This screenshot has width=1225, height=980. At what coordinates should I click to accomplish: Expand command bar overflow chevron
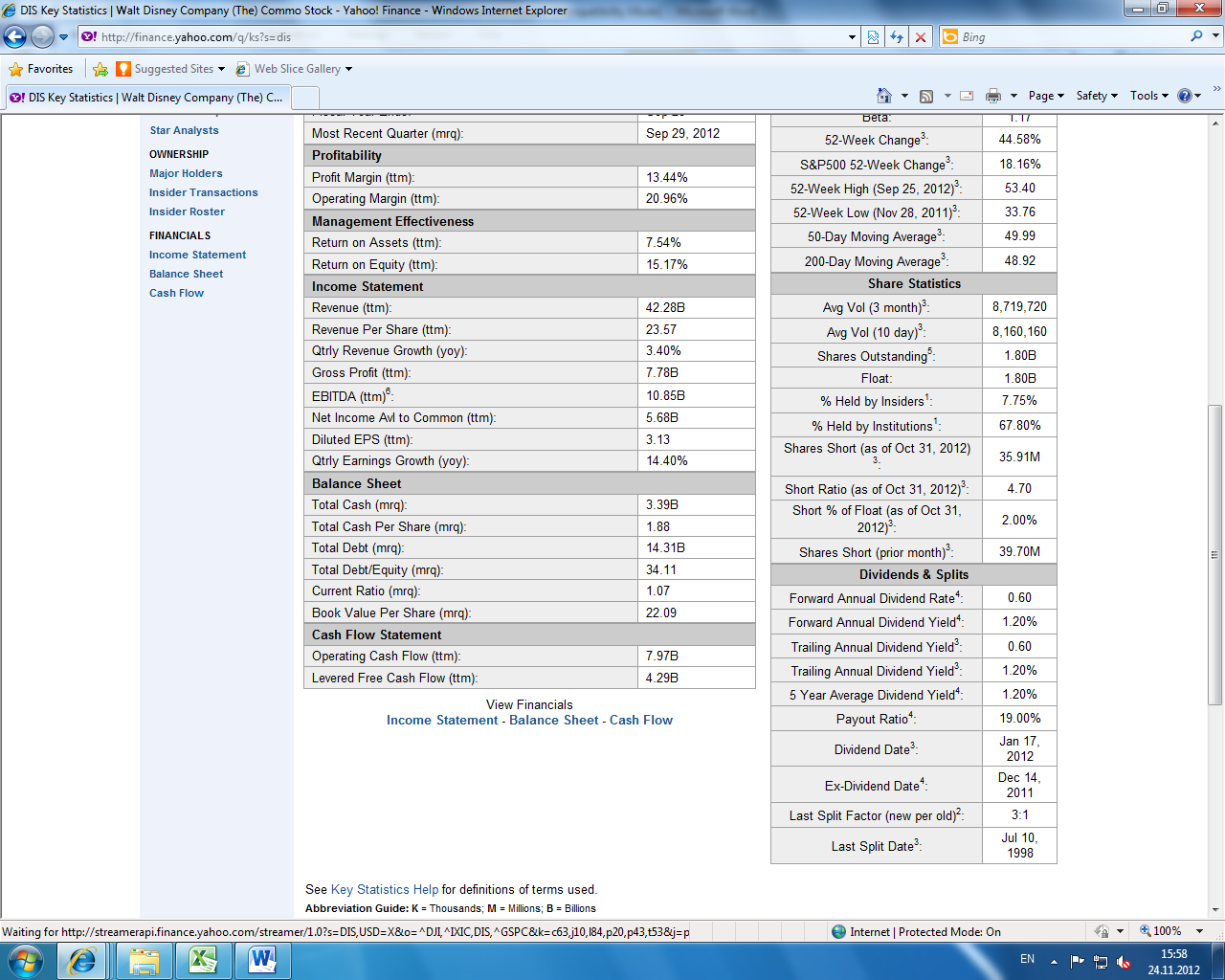click(1216, 89)
